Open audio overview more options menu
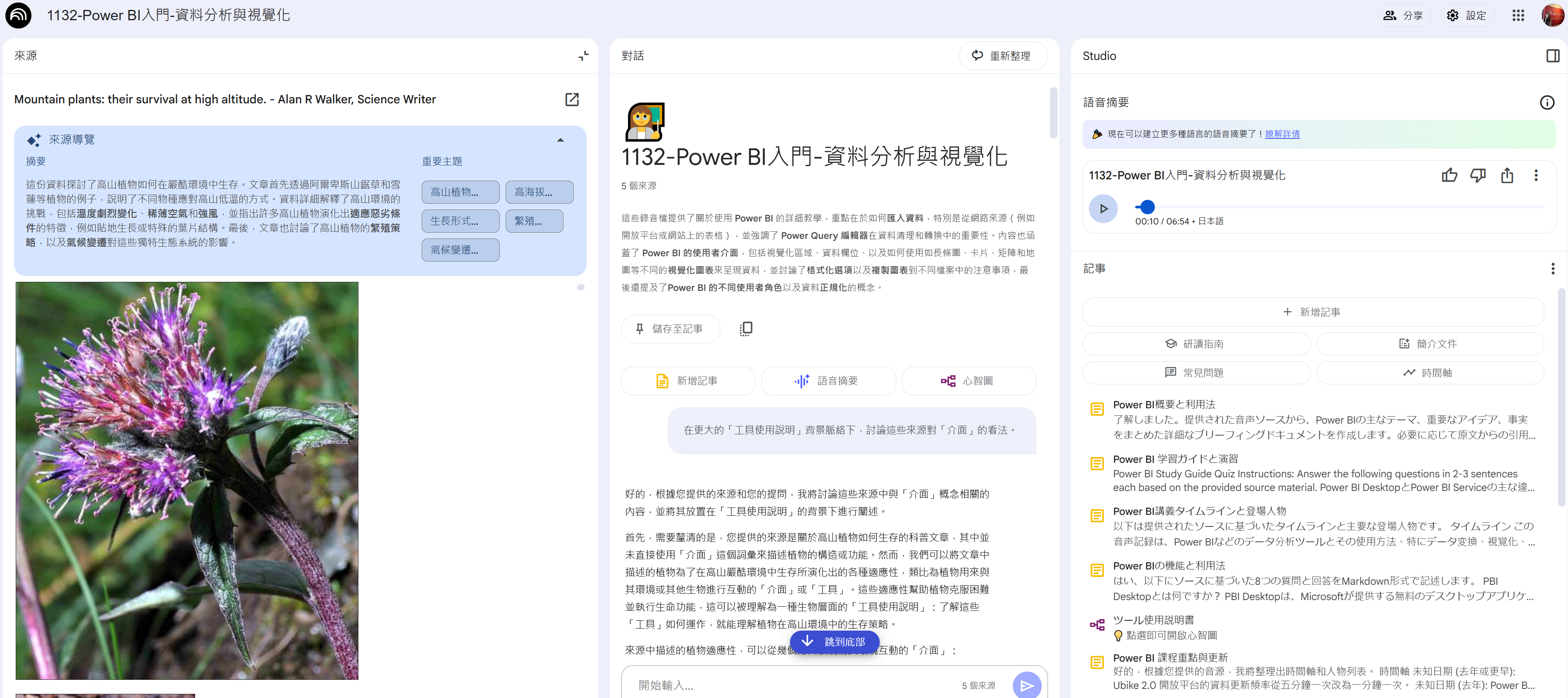This screenshot has width=1568, height=698. (x=1535, y=175)
